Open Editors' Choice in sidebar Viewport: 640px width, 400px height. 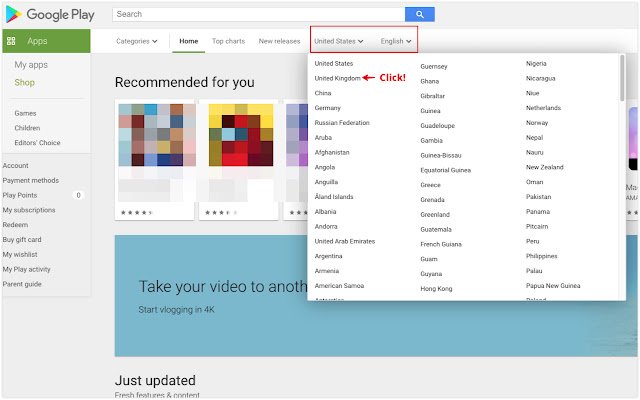click(x=37, y=142)
